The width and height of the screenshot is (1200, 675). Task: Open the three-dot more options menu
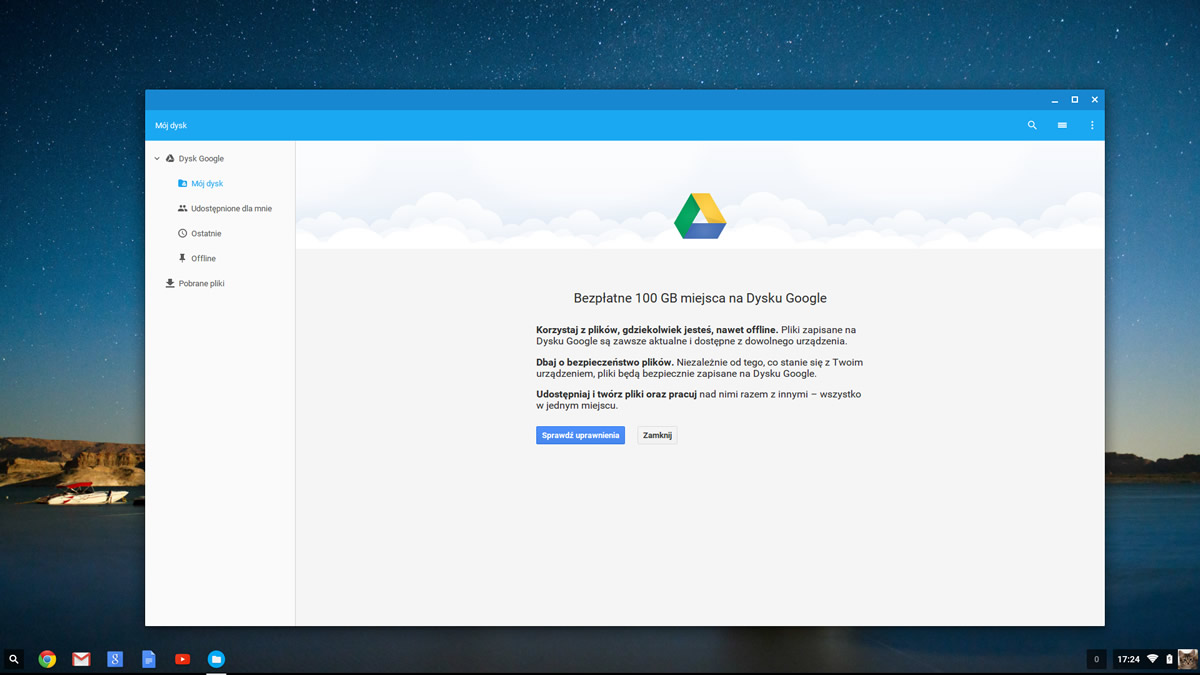[1092, 125]
